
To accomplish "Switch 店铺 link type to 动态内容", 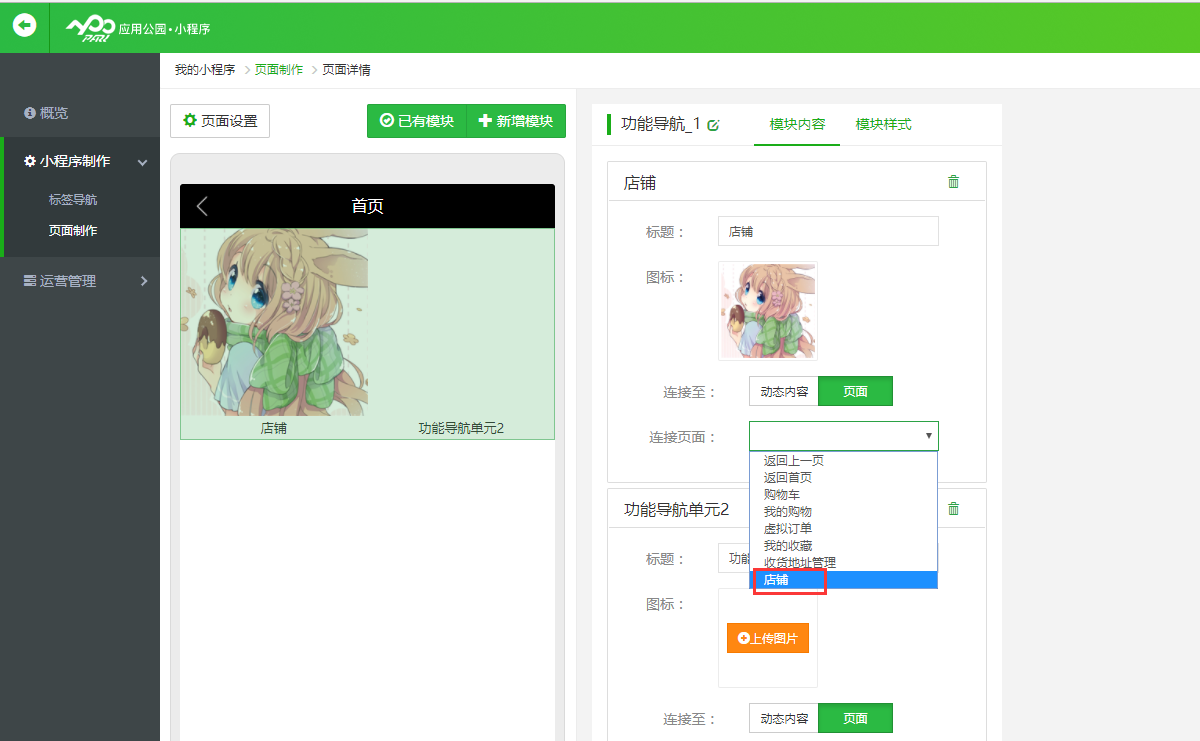I will 784,391.
